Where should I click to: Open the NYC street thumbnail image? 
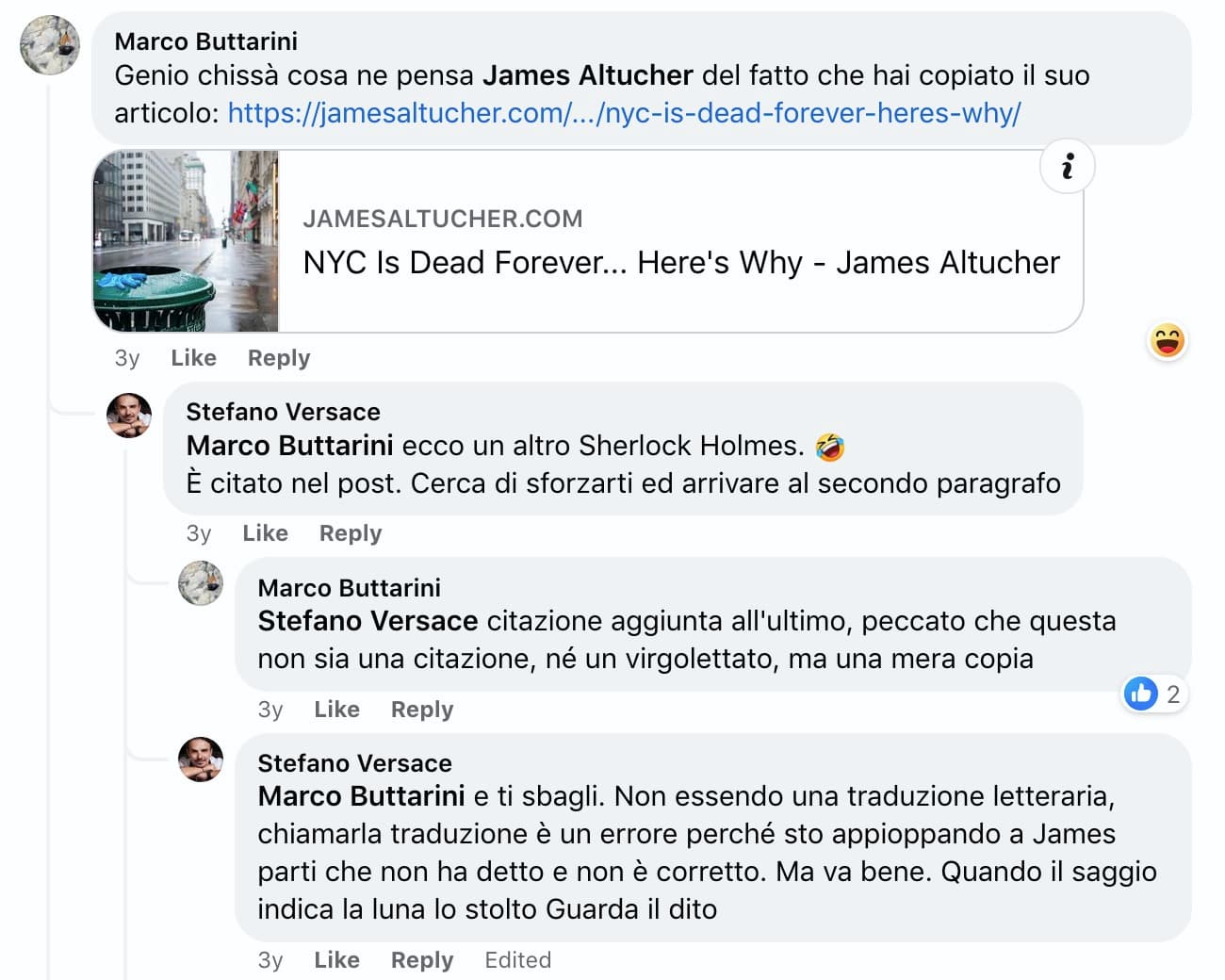[186, 241]
